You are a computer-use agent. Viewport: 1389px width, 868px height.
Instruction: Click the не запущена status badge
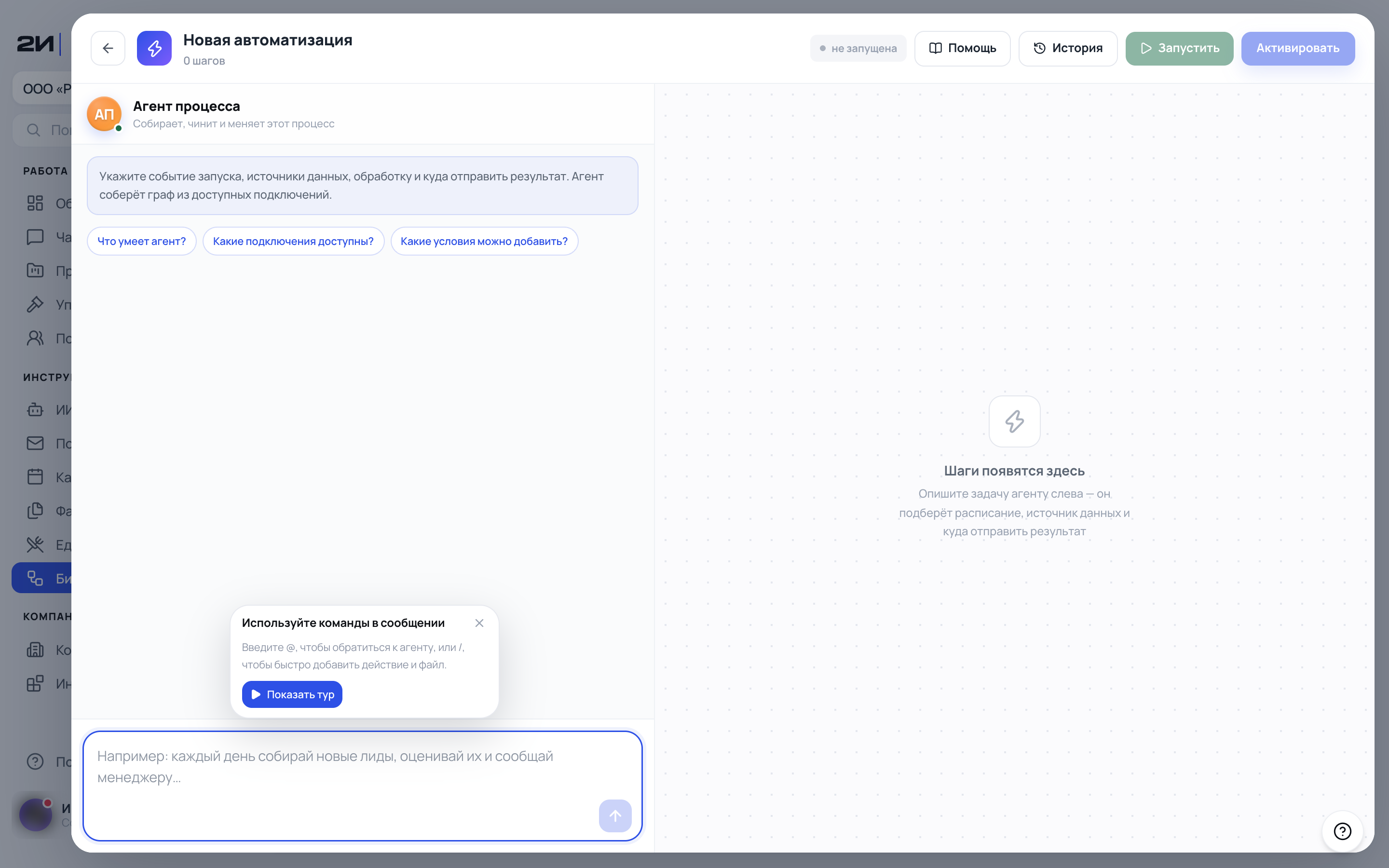[858, 48]
